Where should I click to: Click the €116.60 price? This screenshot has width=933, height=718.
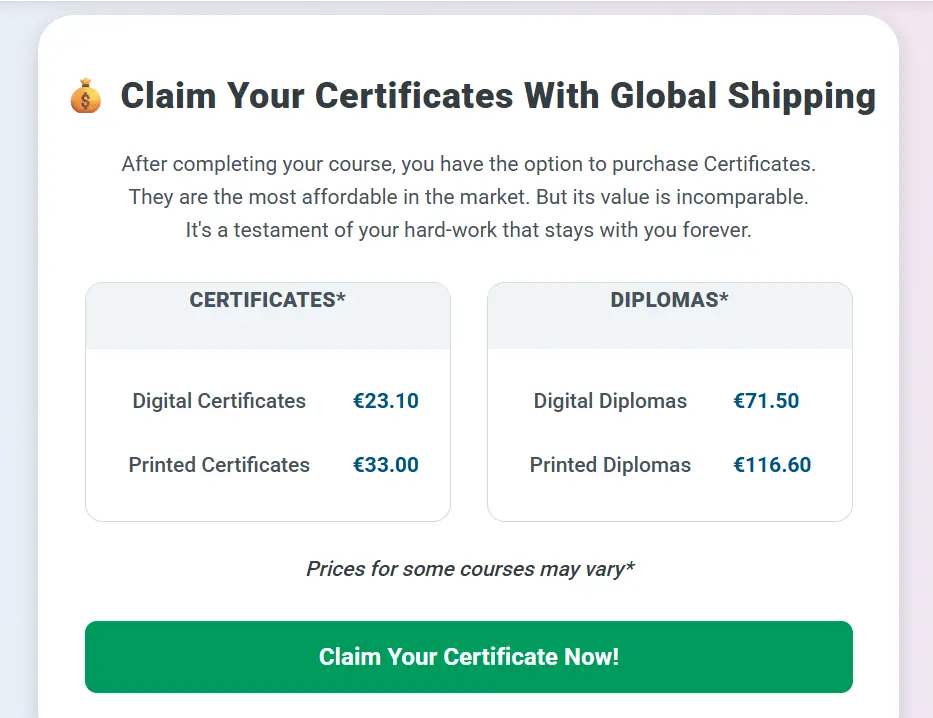pos(772,465)
